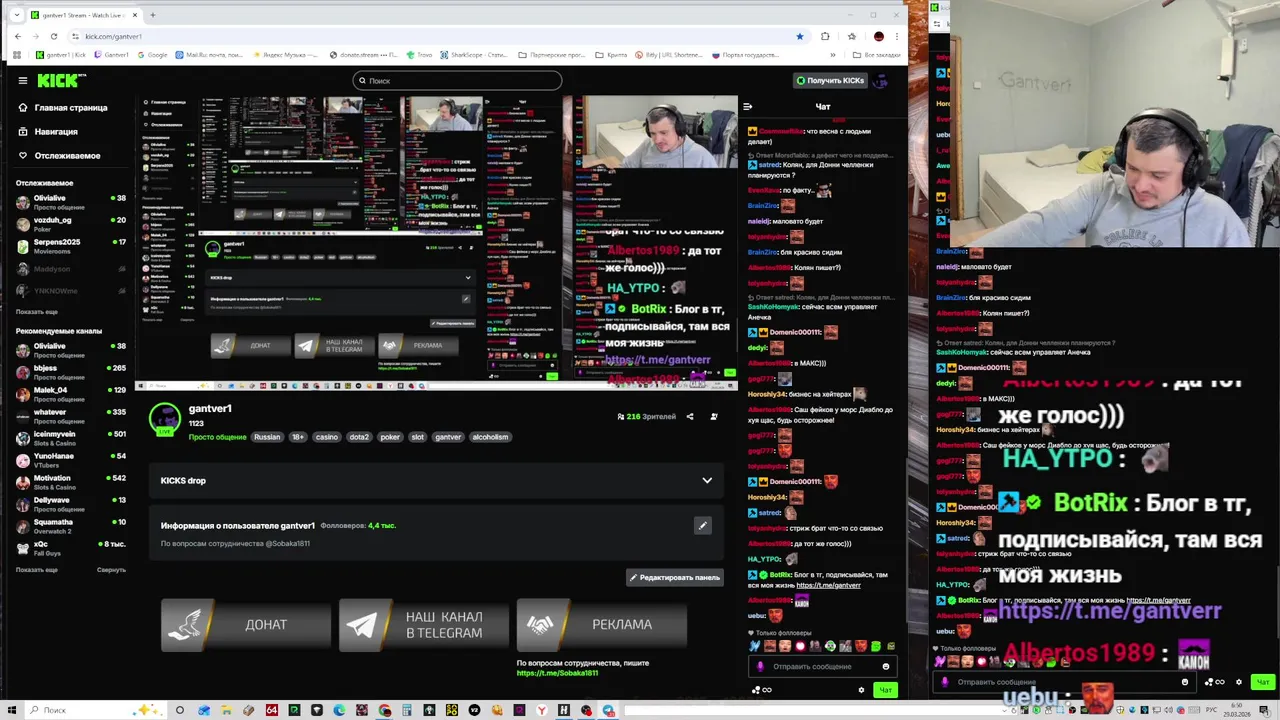Open the Крипта bookmarks folder
Image resolution: width=1280 pixels, height=720 pixels.
(x=611, y=55)
